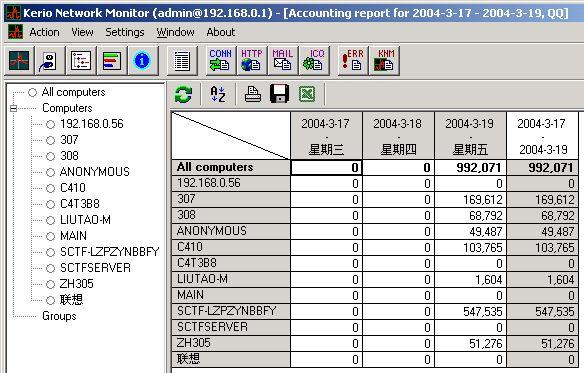Click the green refresh arrows icon

point(183,94)
